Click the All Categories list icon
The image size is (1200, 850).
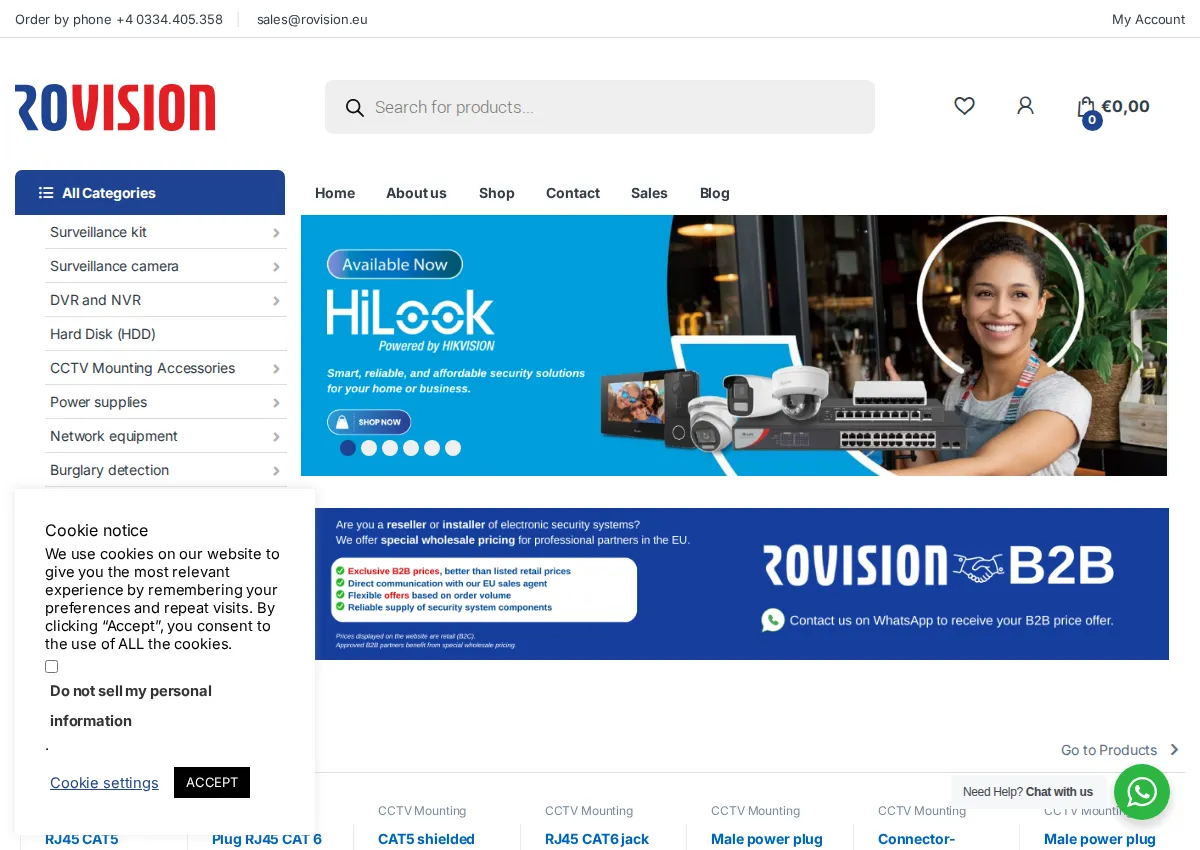(x=46, y=193)
